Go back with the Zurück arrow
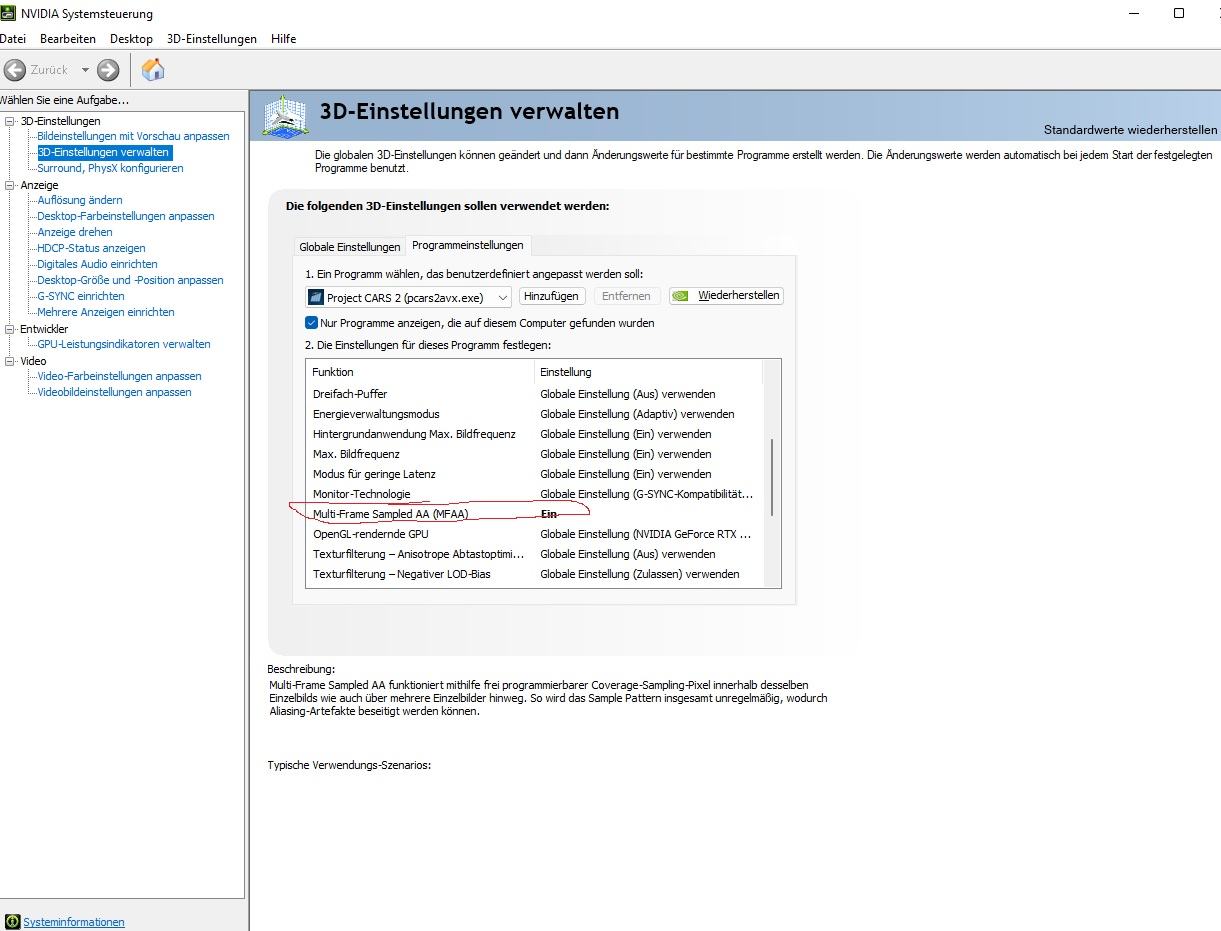Image resolution: width=1221 pixels, height=931 pixels. pos(15,70)
